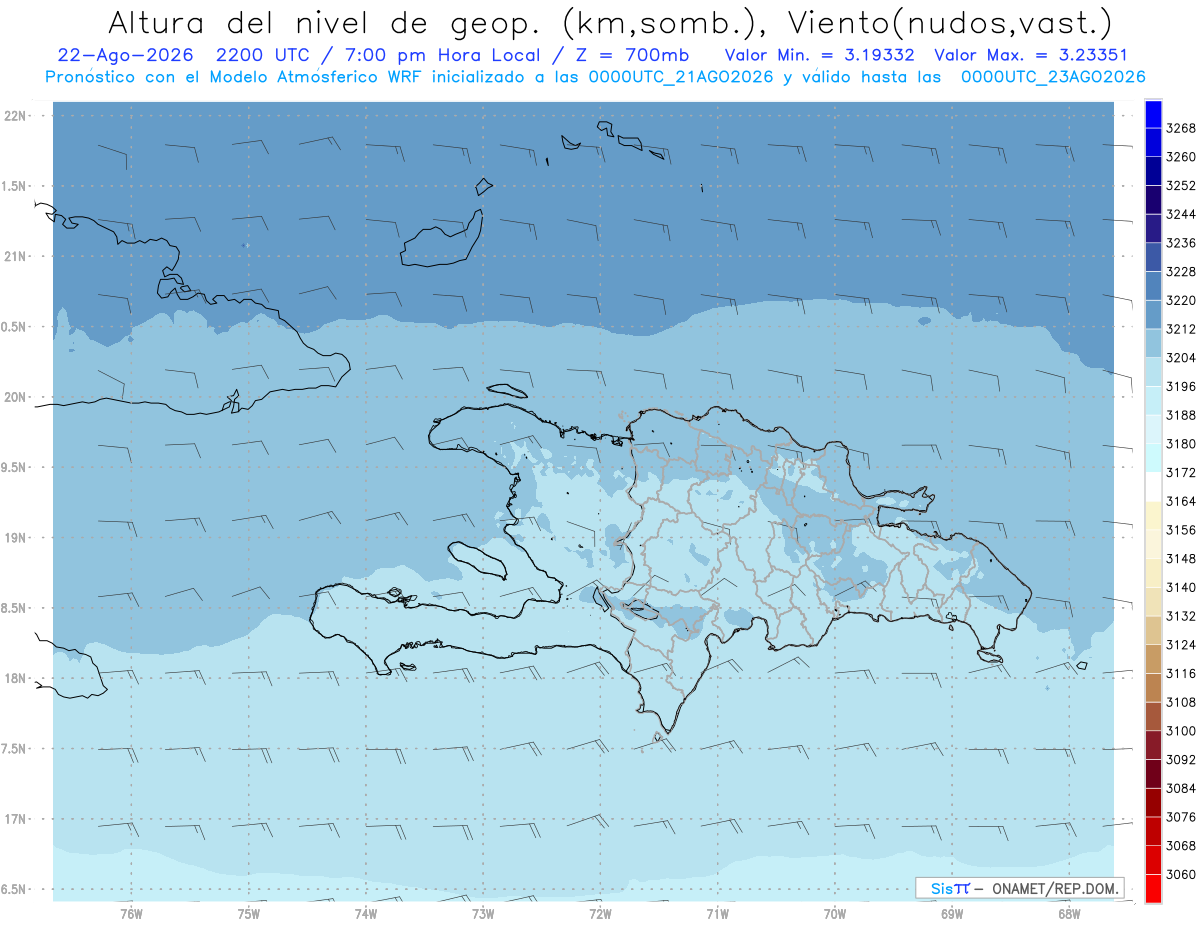Click the '68W' longitude label
This screenshot has width=1200, height=927.
pyautogui.click(x=1068, y=914)
